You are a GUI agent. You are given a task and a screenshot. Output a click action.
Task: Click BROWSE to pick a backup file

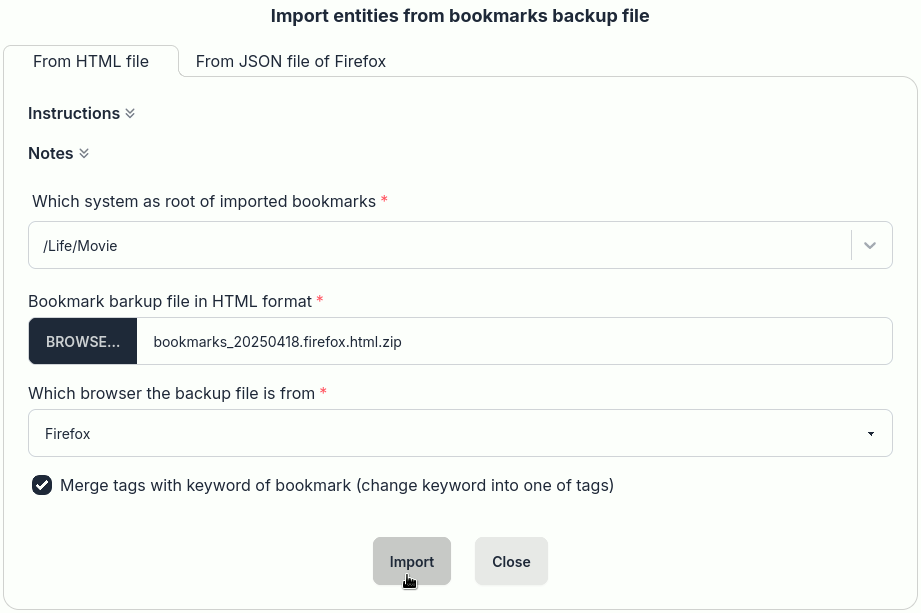click(82, 340)
